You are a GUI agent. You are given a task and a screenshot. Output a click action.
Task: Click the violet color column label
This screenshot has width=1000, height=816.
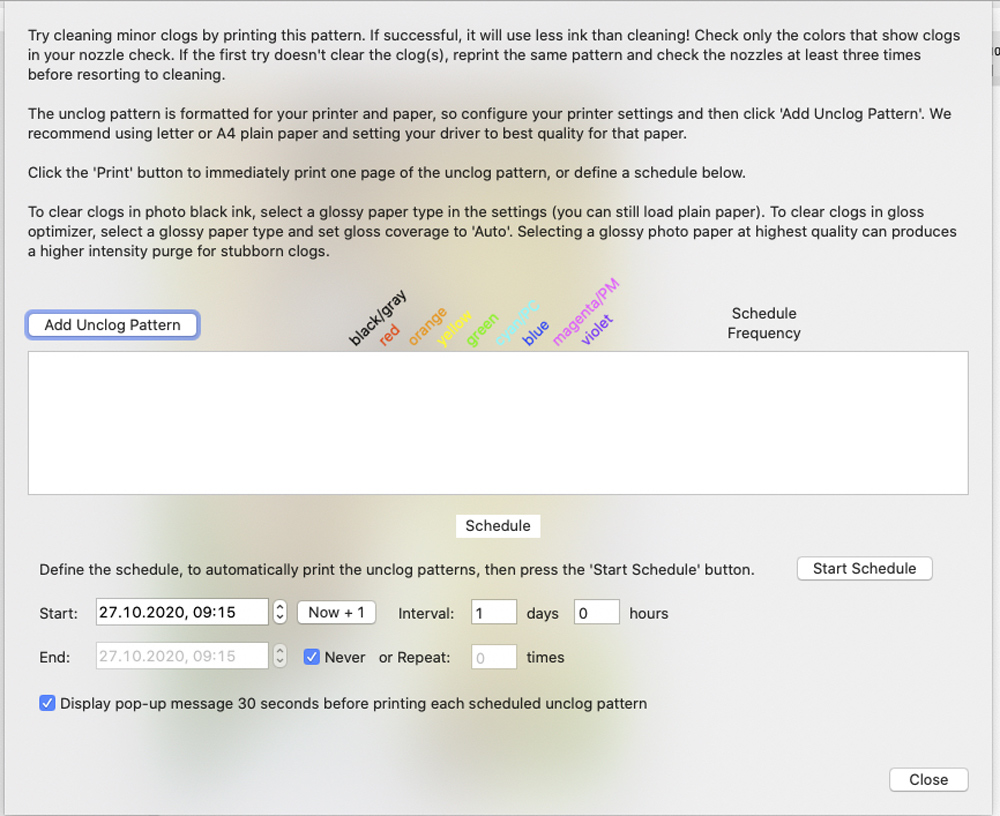[596, 330]
